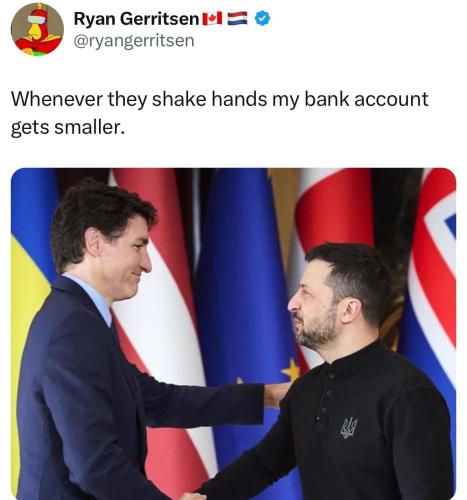Click the blue verified checkmark badge
Screen dimensions: 467x500
tap(262, 18)
